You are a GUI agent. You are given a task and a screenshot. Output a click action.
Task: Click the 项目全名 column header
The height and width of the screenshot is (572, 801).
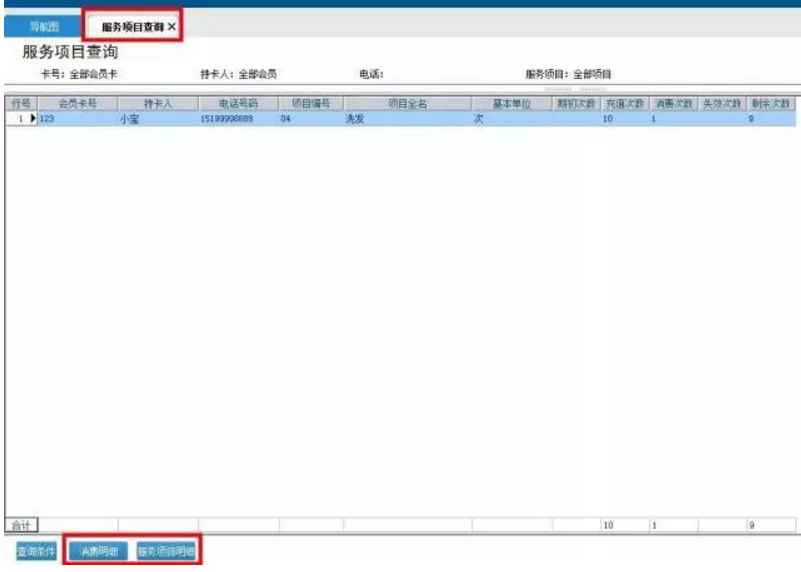[408, 104]
